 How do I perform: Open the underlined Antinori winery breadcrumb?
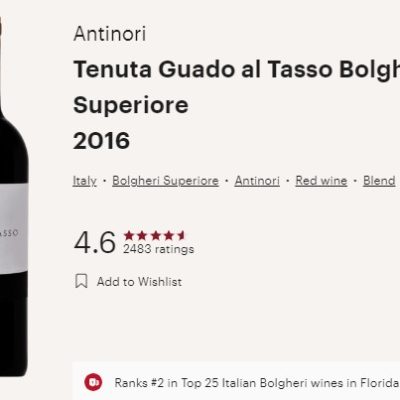pos(257,181)
